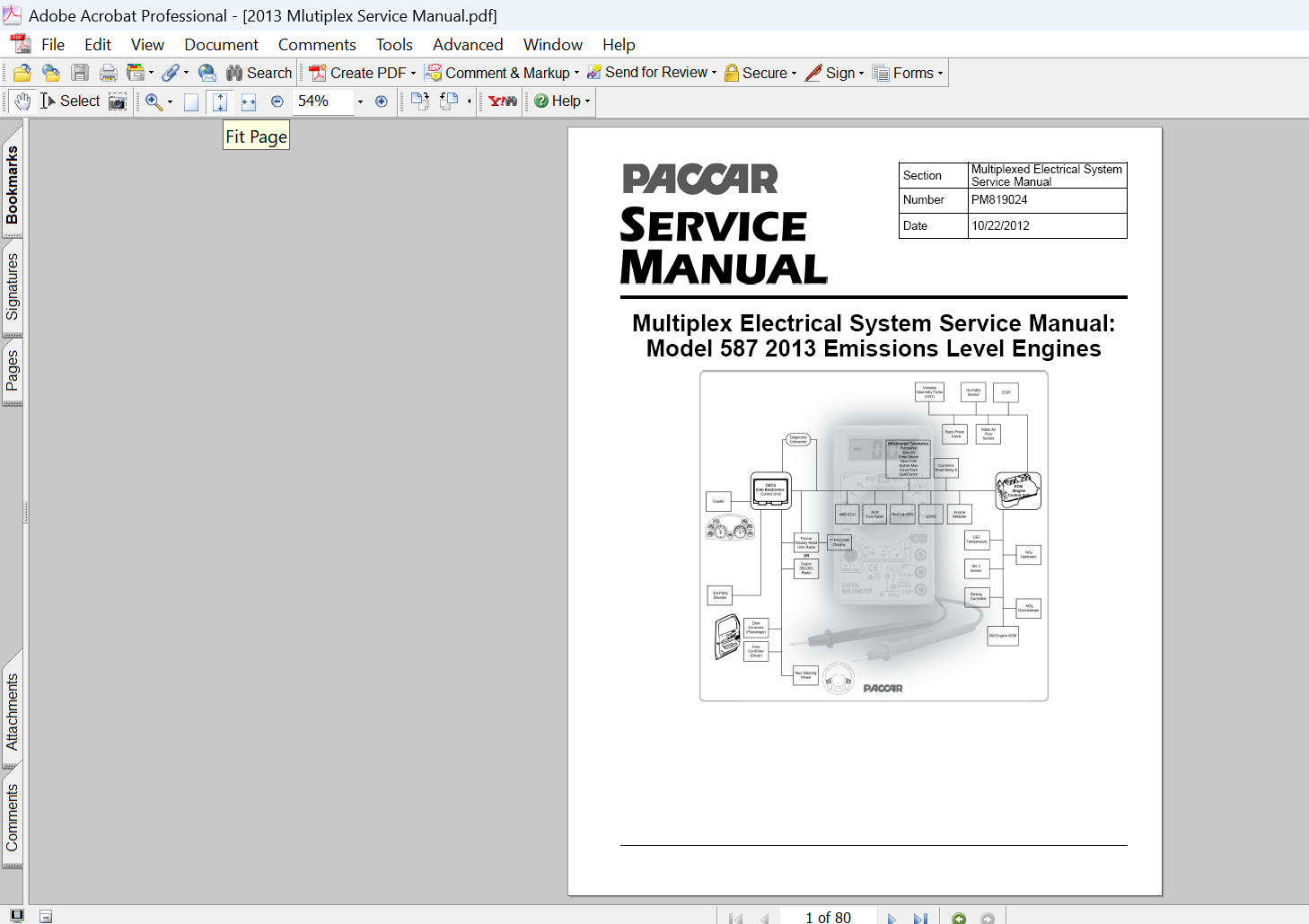1309x924 pixels.
Task: Go to the first page
Action: [x=736, y=918]
